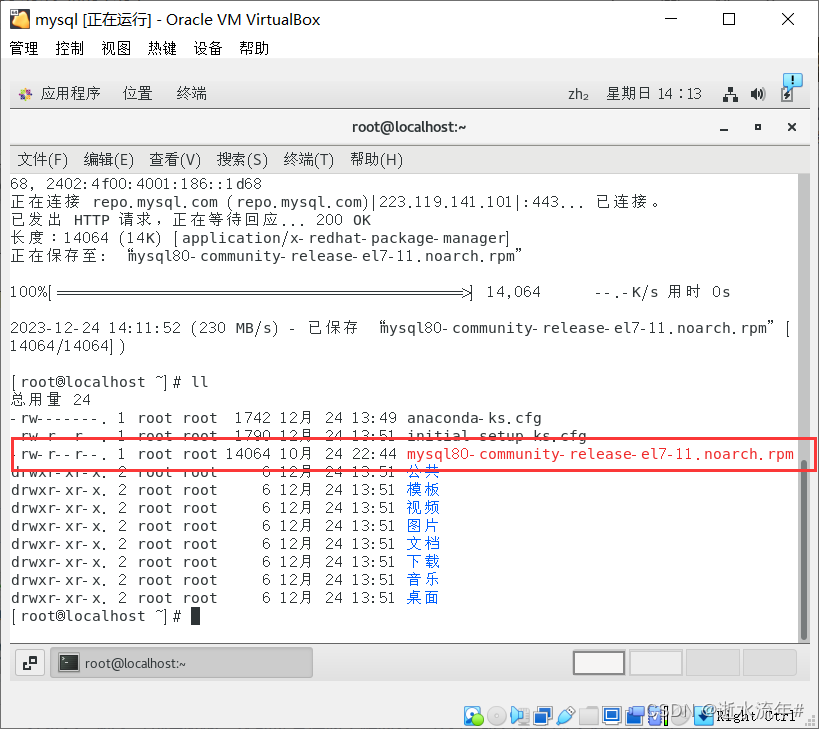Launch 终端 from the top panel
The width and height of the screenshot is (819, 729).
pyautogui.click(x=191, y=93)
